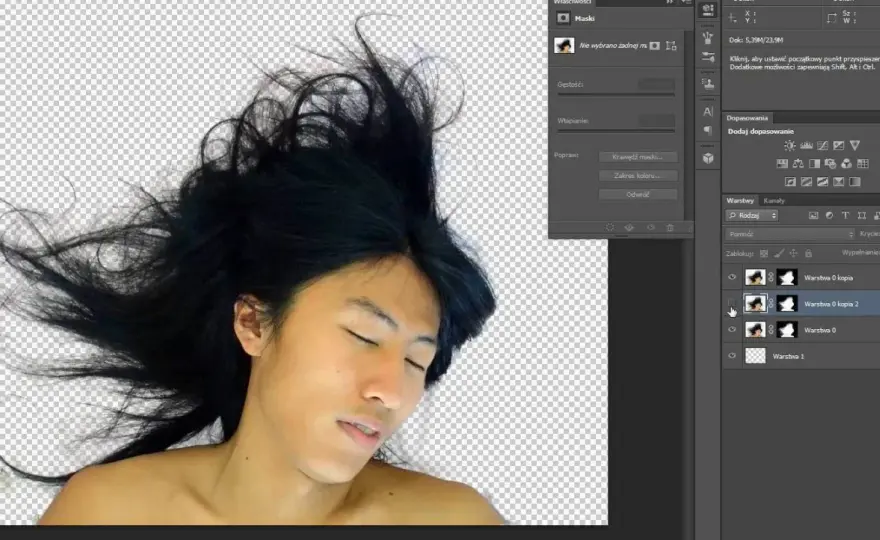Add a Selective Color adjustment
Screen dimensions: 880x540
pos(838,182)
